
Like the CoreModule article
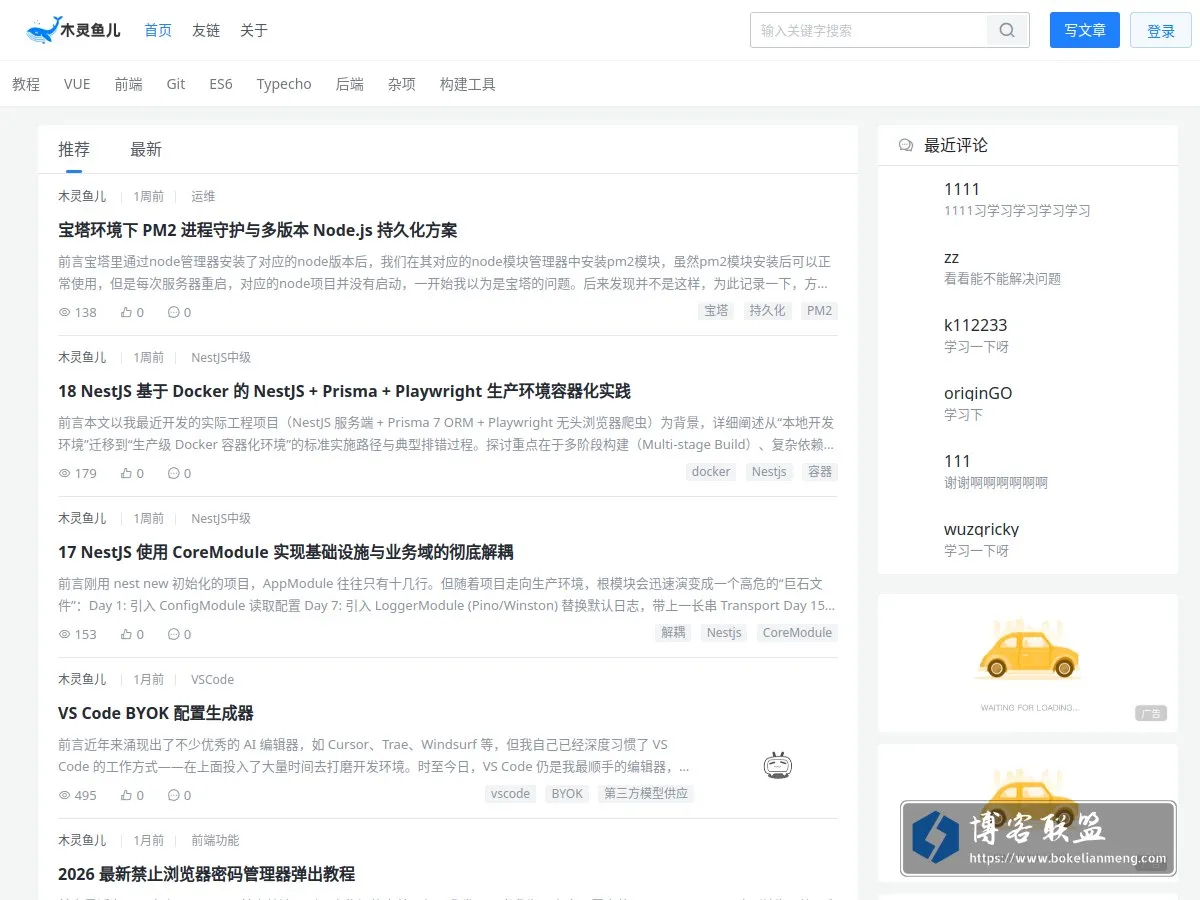point(126,634)
